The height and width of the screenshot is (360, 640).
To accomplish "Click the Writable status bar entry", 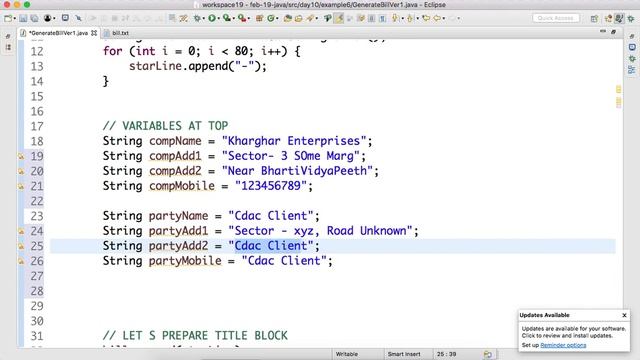I will pyautogui.click(x=347, y=354).
